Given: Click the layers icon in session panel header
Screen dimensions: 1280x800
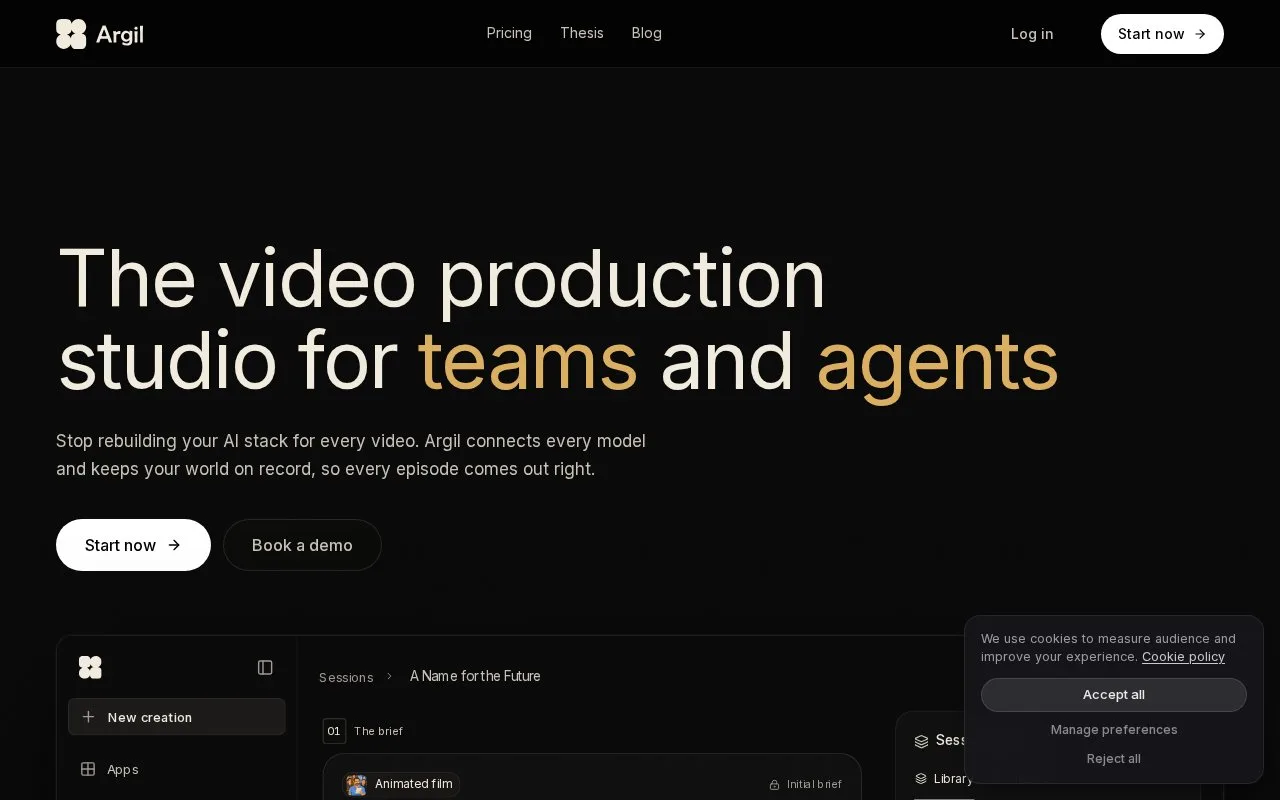Looking at the screenshot, I should [x=922, y=741].
